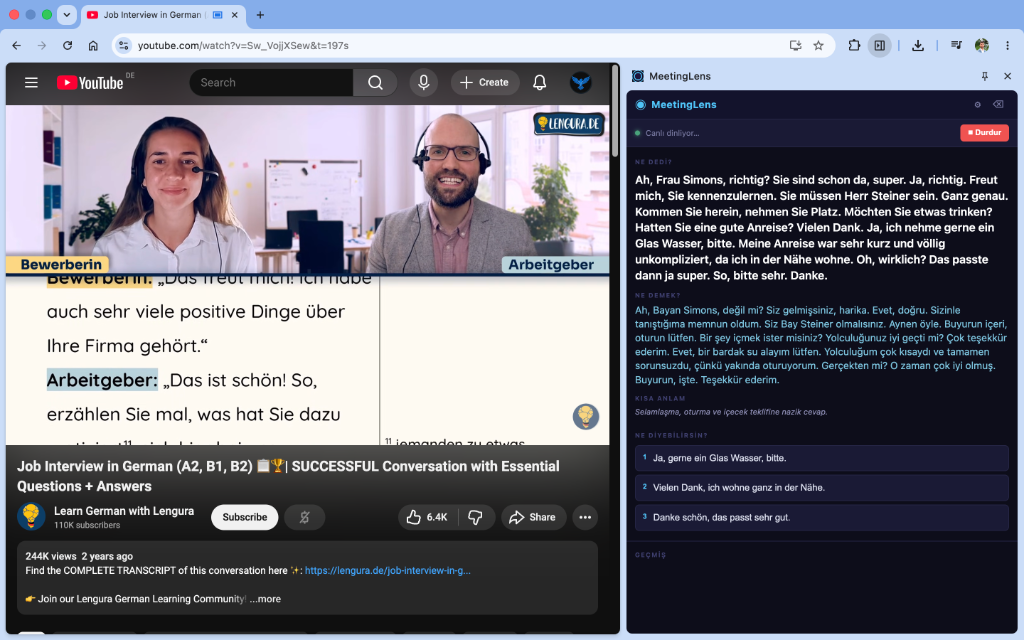
Task: Open the Chrome profile avatar
Action: pos(982,45)
